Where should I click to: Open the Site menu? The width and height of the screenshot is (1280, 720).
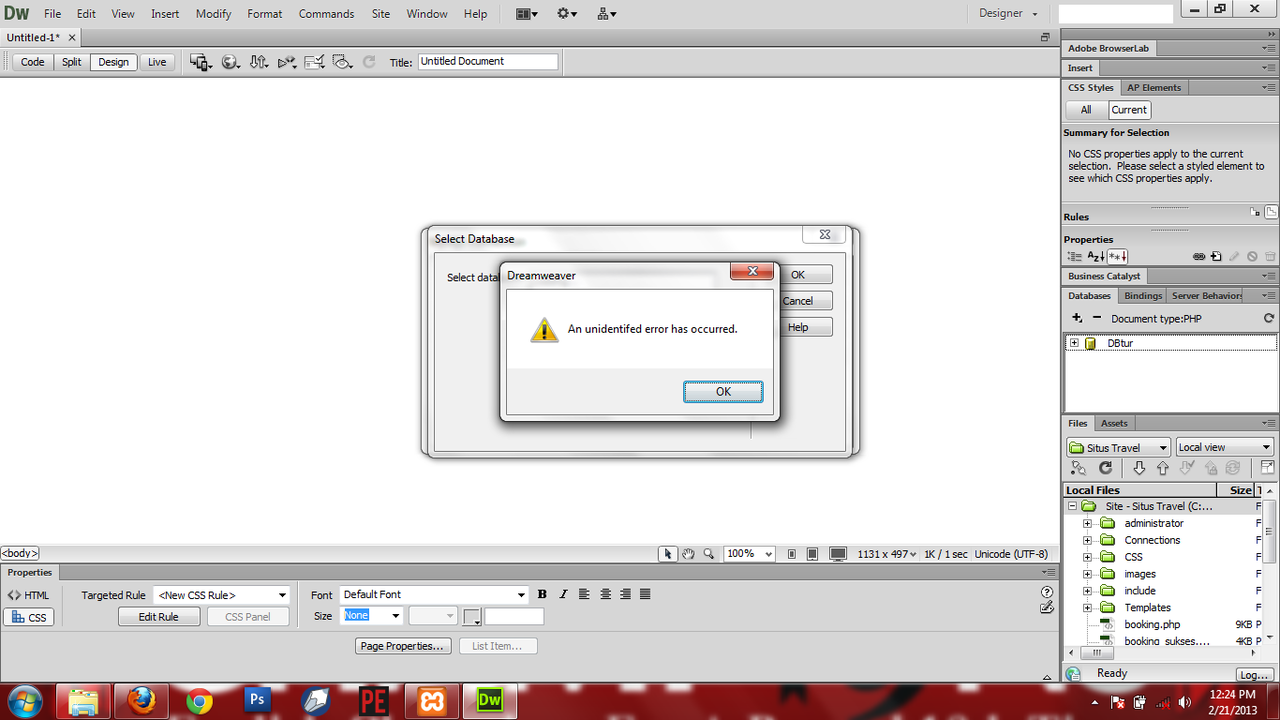click(x=381, y=14)
